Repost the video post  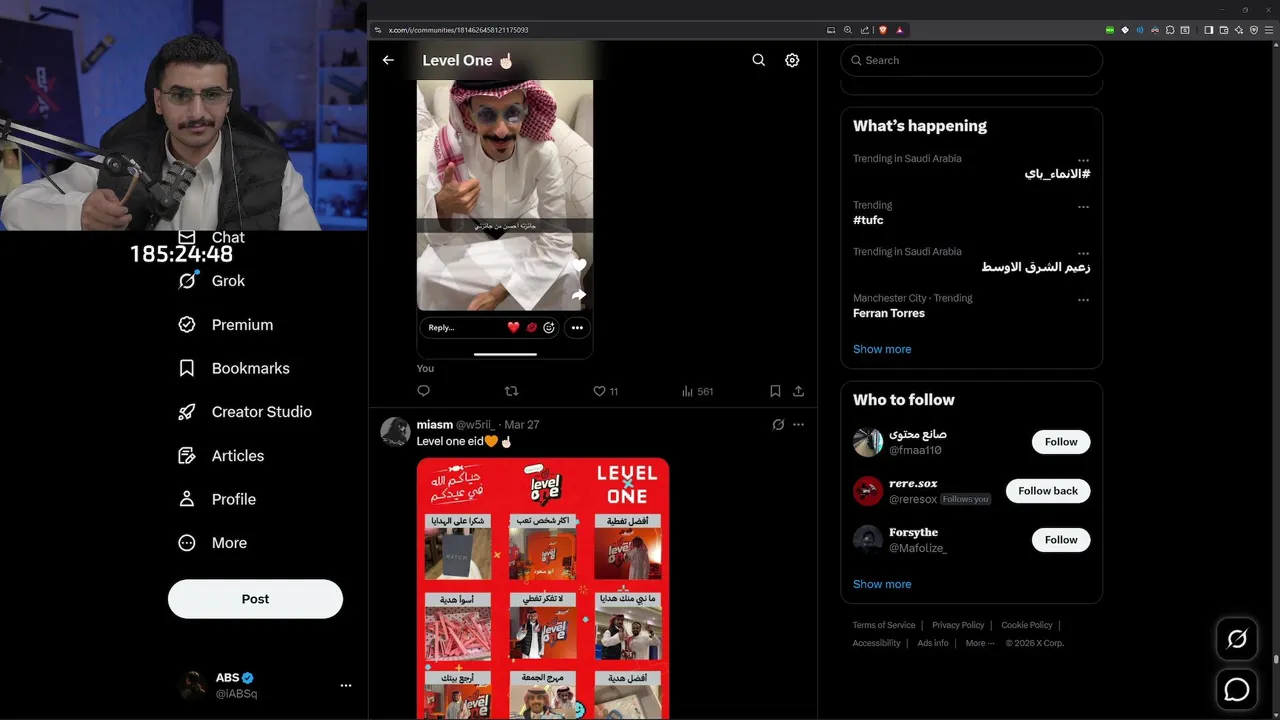click(x=511, y=391)
